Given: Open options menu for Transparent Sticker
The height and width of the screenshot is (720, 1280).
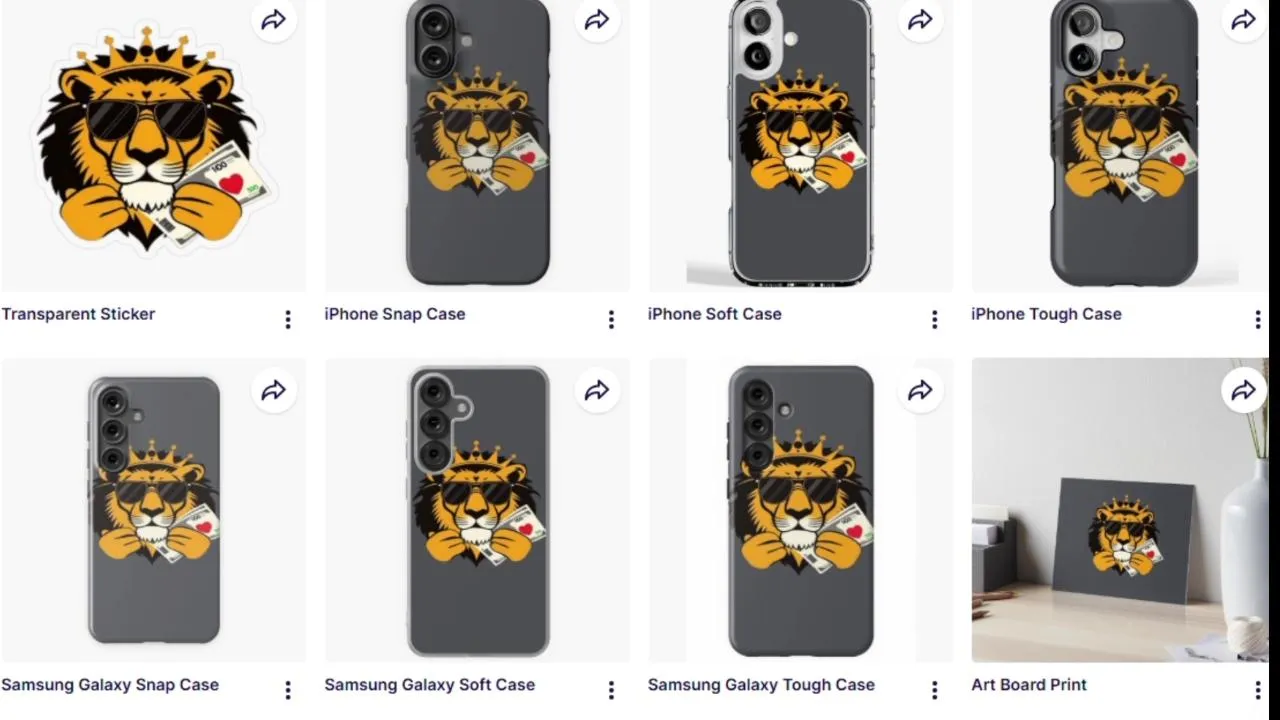Looking at the screenshot, I should point(288,319).
